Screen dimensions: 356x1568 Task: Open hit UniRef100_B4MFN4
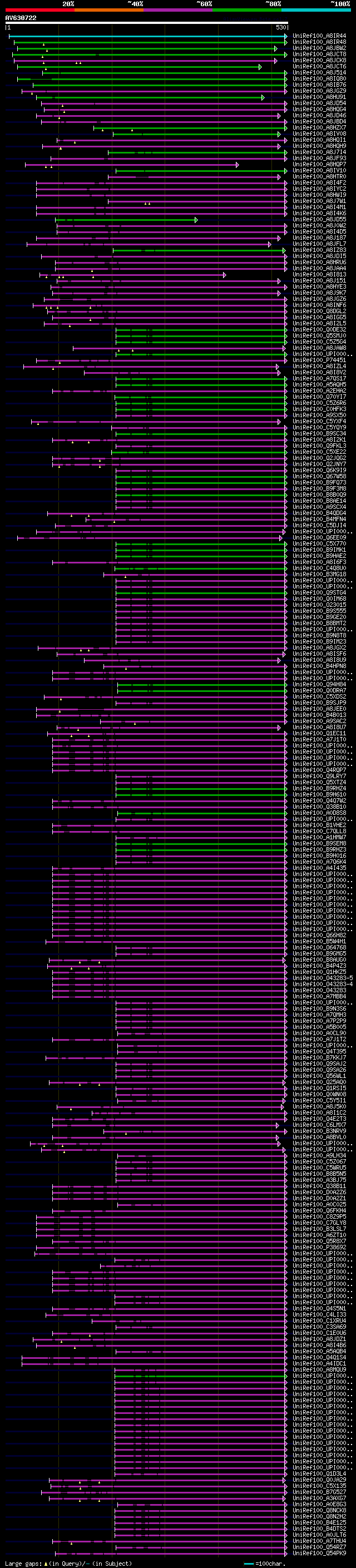[x=319, y=519]
